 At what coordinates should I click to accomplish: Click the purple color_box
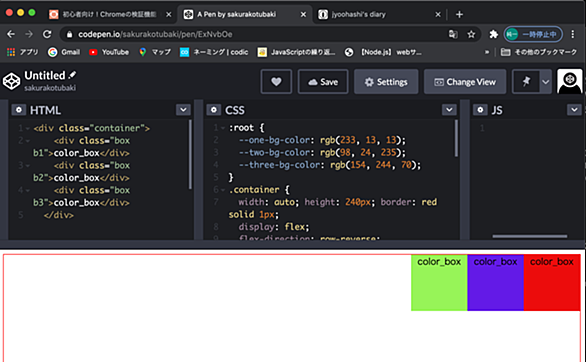tap(496, 282)
